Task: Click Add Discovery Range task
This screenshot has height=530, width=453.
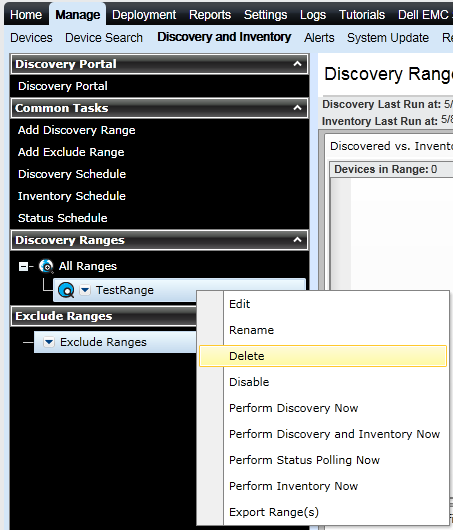Action: coord(76,130)
